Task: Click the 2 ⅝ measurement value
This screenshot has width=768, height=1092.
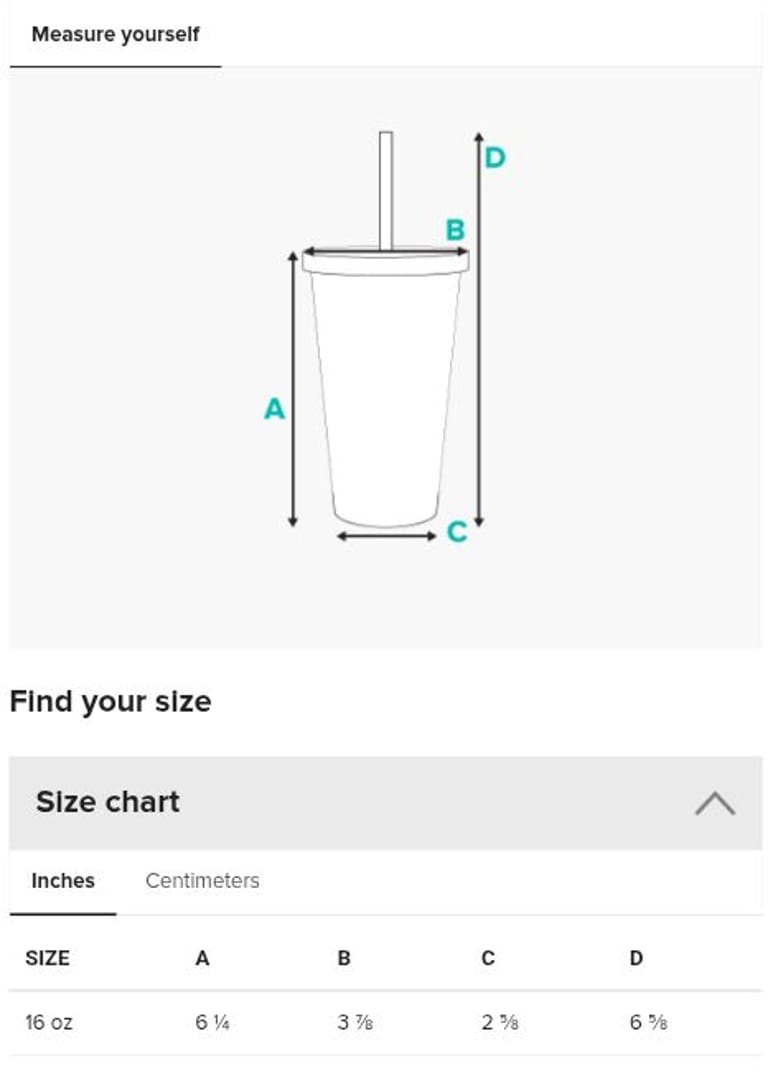Action: pos(499,1023)
